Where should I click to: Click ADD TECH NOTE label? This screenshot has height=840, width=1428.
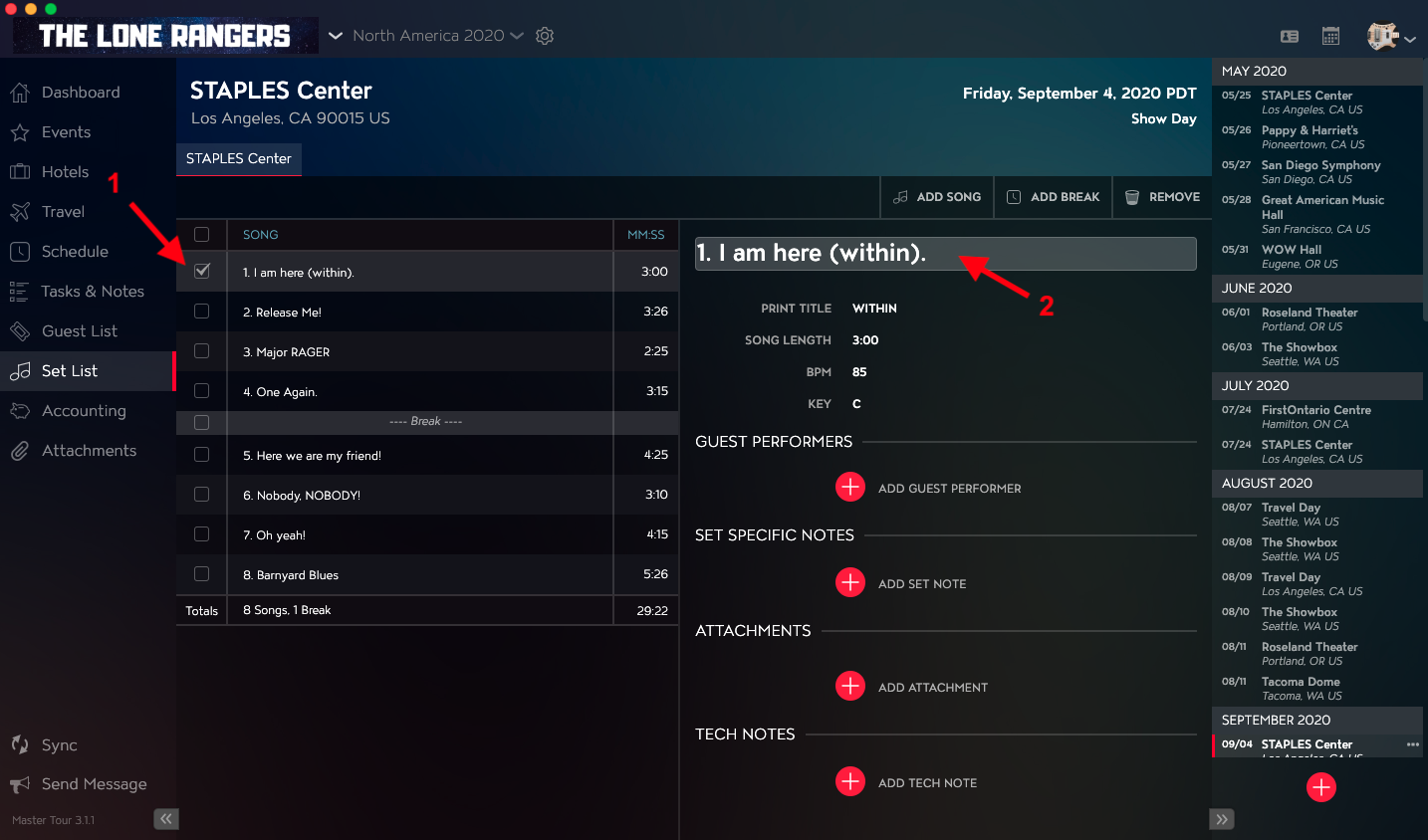tap(927, 783)
